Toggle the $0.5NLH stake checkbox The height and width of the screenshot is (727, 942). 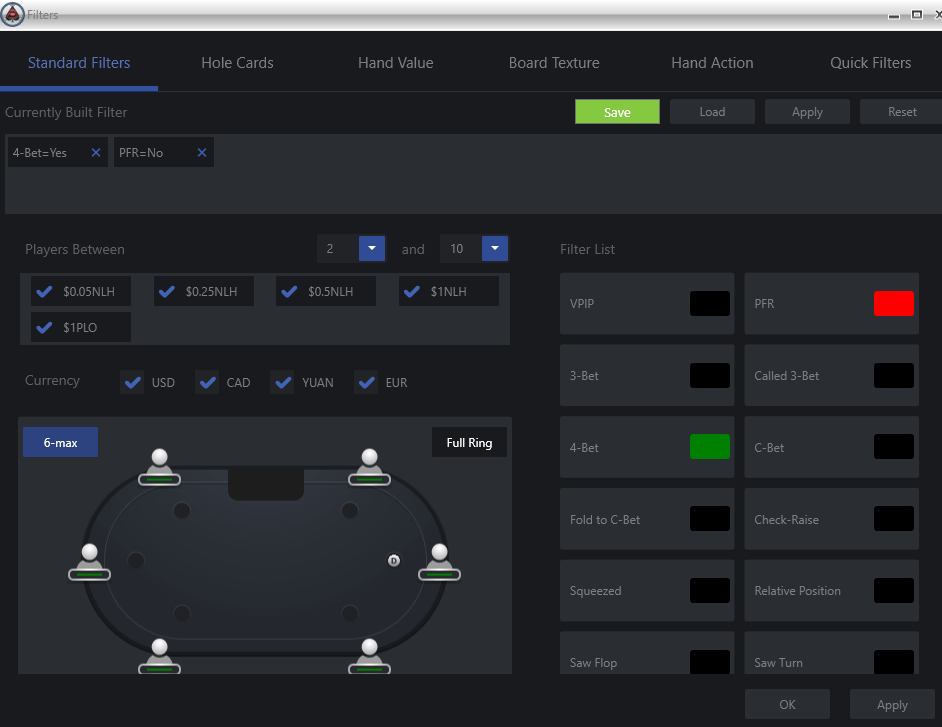(290, 291)
